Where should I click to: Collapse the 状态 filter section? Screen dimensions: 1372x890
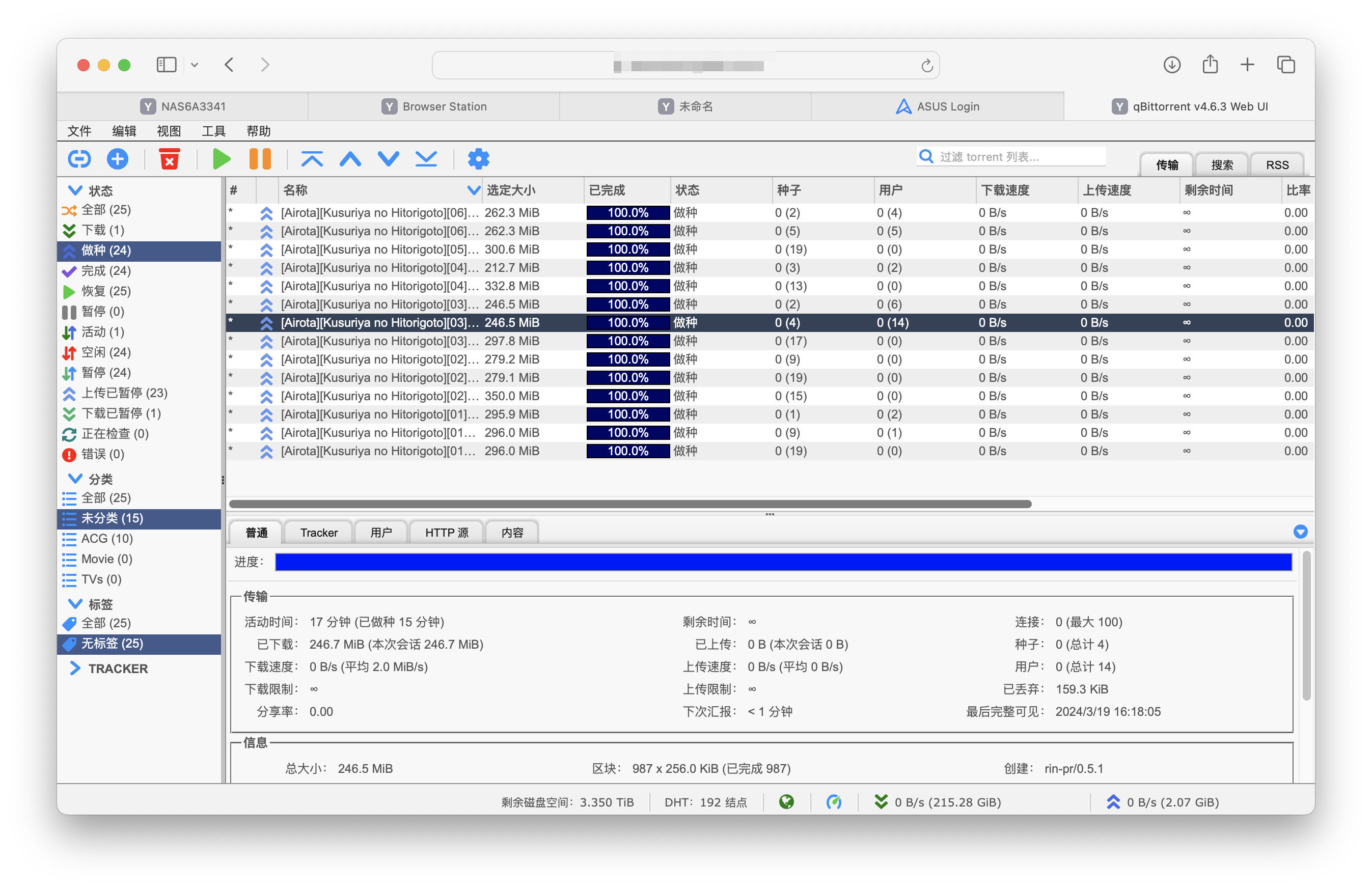pos(75,190)
